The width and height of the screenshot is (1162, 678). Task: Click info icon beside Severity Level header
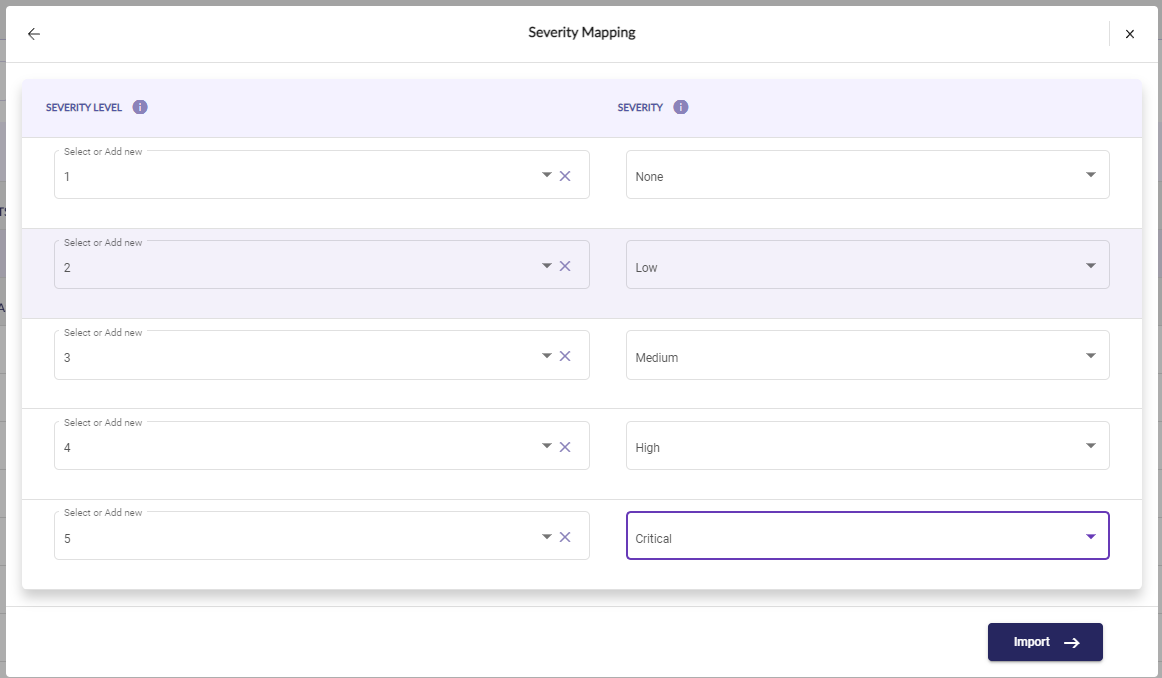tap(140, 107)
